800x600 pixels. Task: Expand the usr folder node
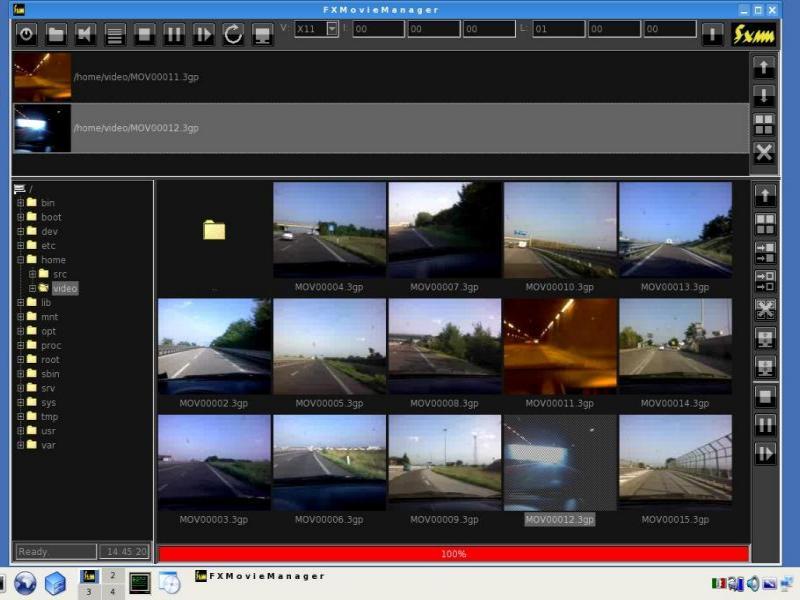[x=20, y=431]
